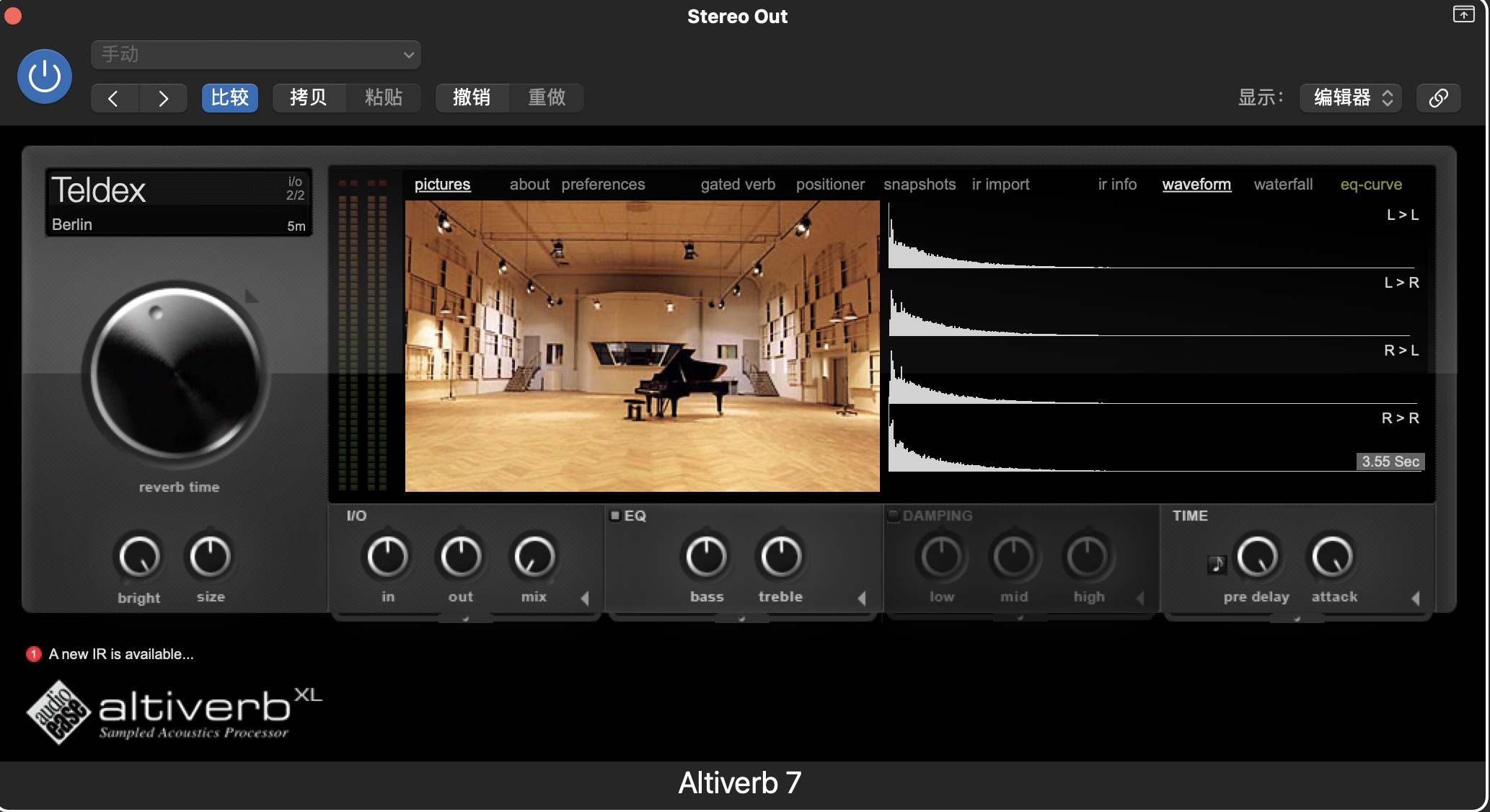Click the 3.55 Sec length readout
The image size is (1490, 812).
coord(1390,462)
